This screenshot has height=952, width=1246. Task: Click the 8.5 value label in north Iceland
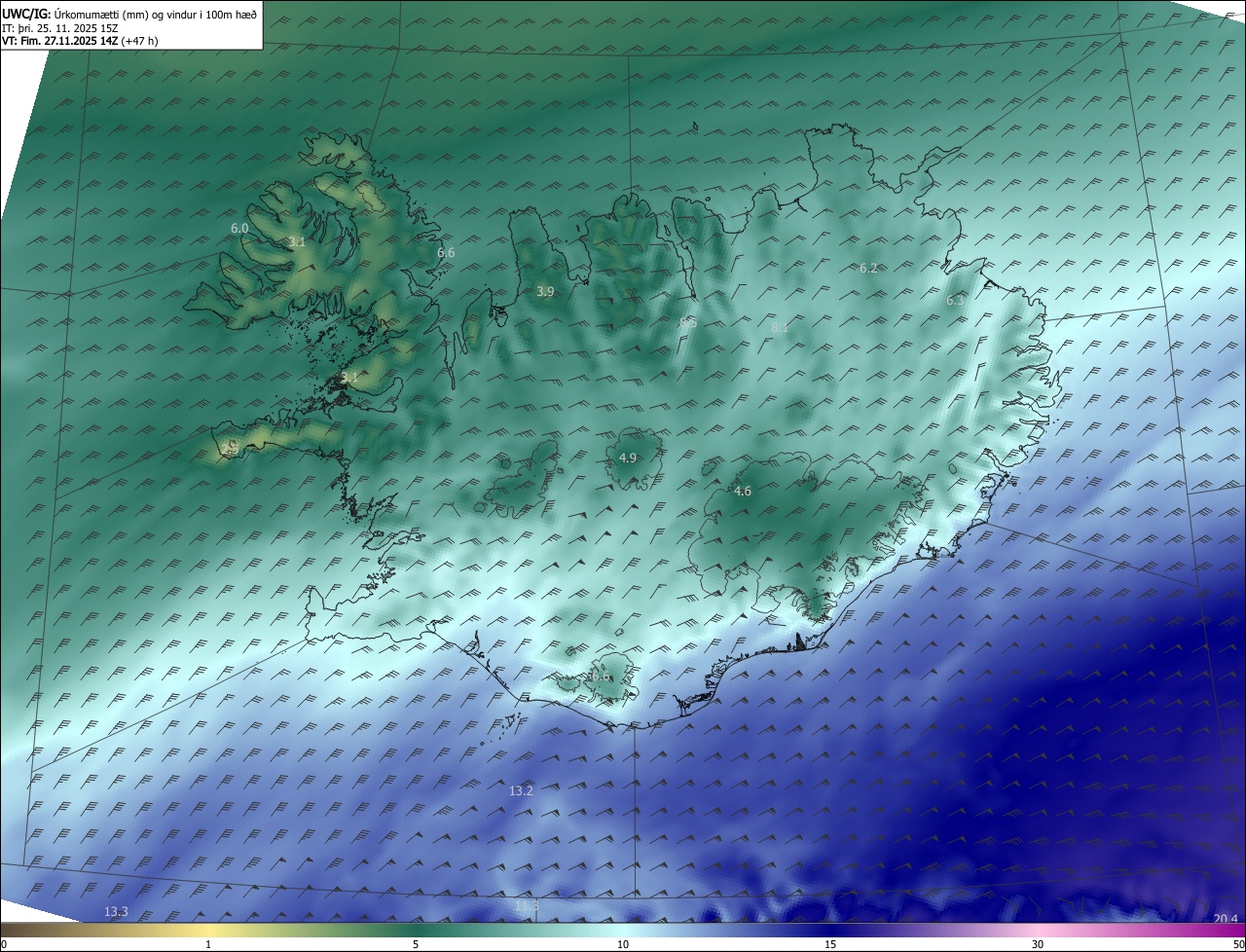point(688,322)
